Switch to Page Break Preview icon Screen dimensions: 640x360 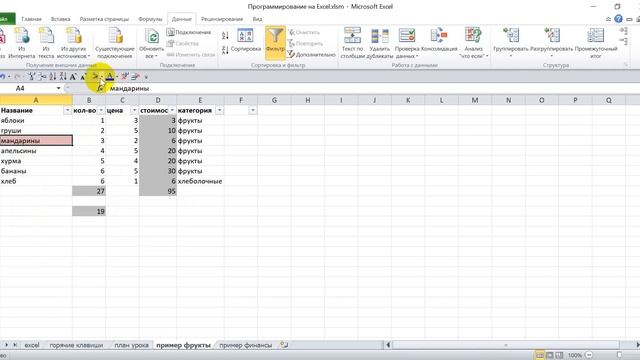point(559,355)
